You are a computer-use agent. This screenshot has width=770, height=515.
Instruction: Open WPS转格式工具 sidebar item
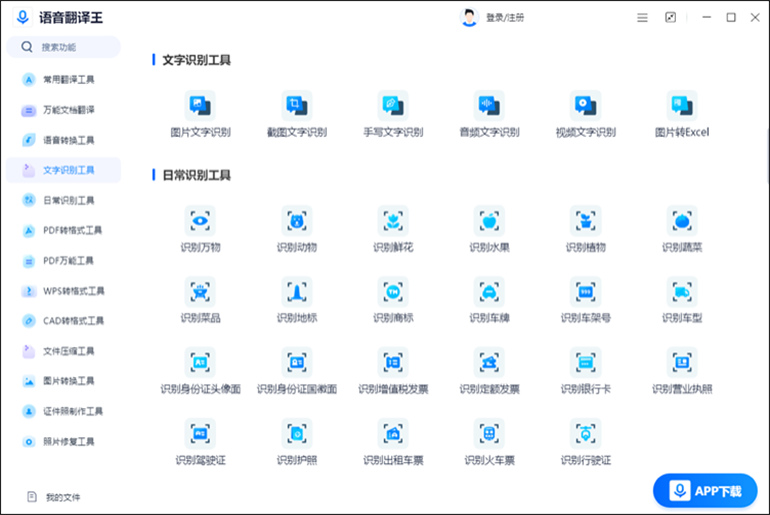(63, 291)
